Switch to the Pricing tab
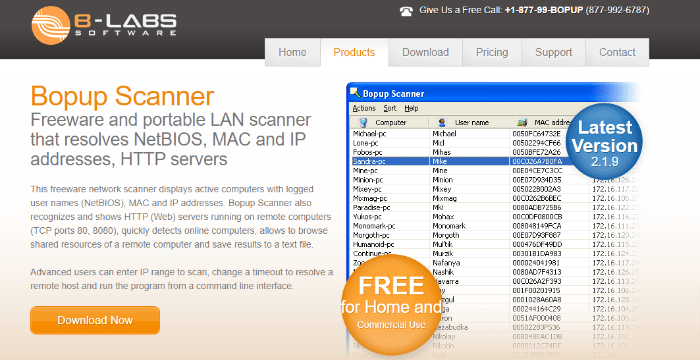The height and width of the screenshot is (360, 700). [x=492, y=52]
